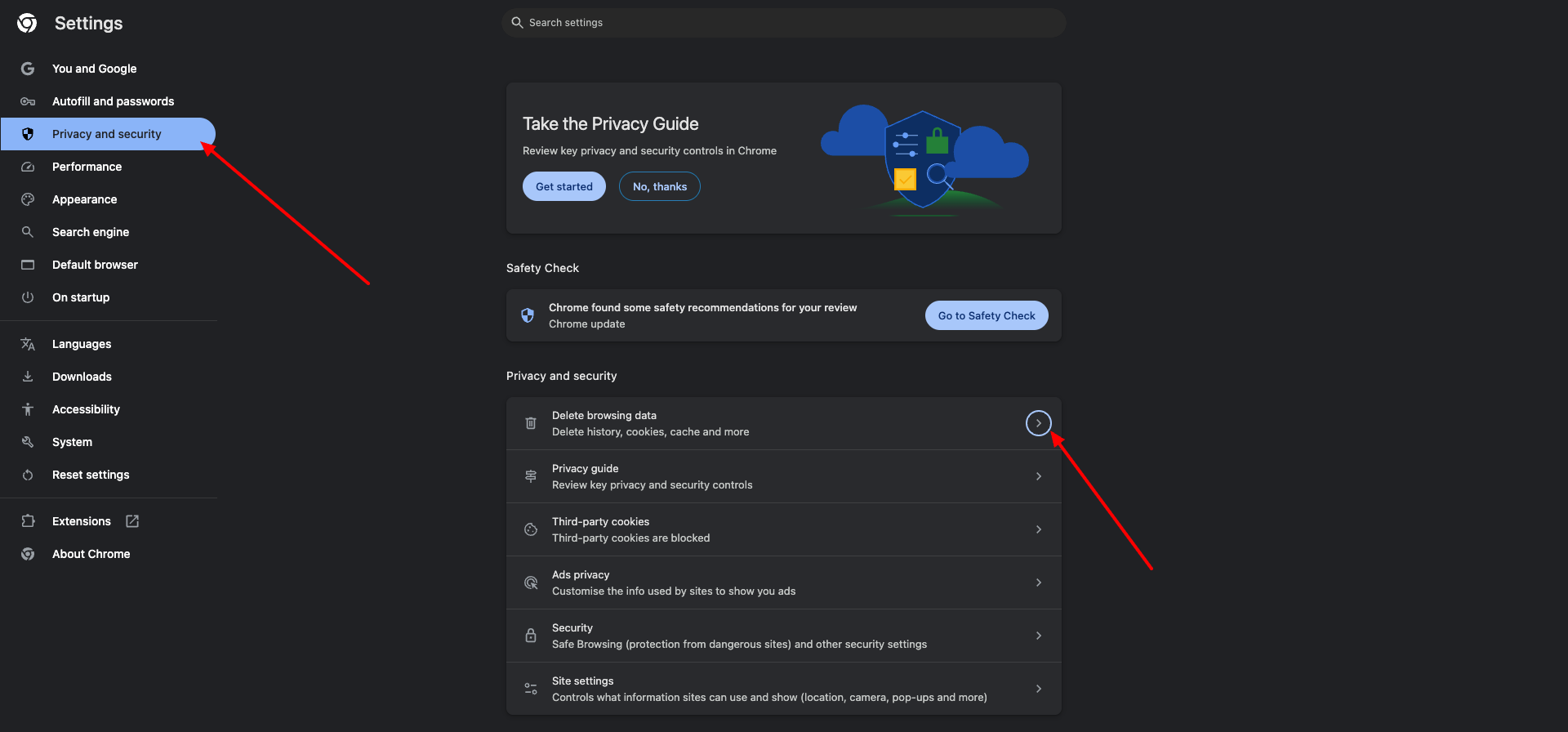Screen dimensions: 1568x732
Task: Click 'Chrome found some safety recommendations' message
Action: point(703,308)
